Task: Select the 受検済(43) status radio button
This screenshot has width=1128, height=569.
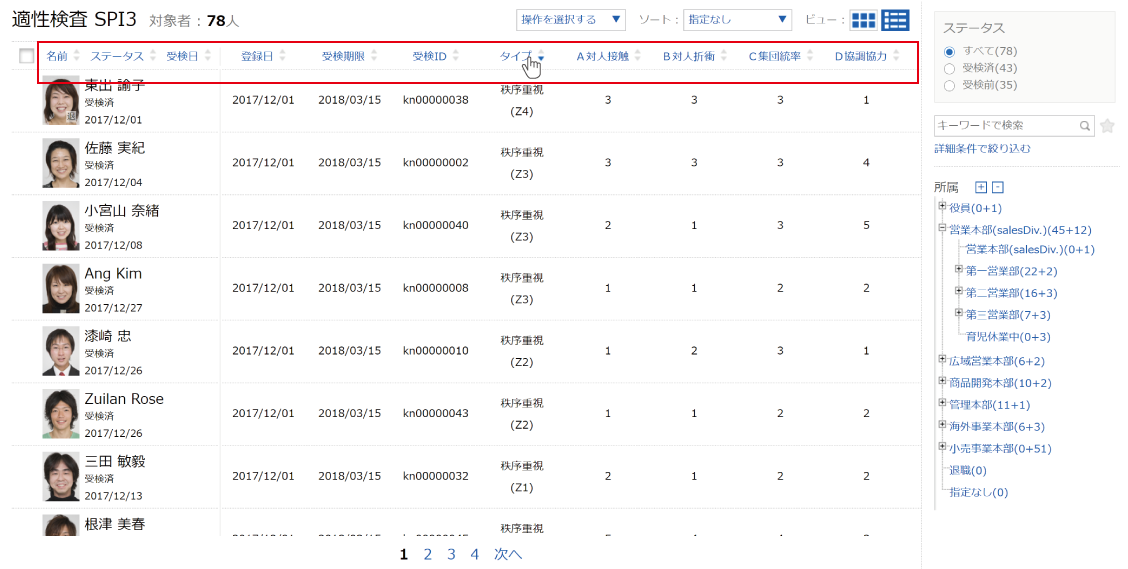Action: 949,68
